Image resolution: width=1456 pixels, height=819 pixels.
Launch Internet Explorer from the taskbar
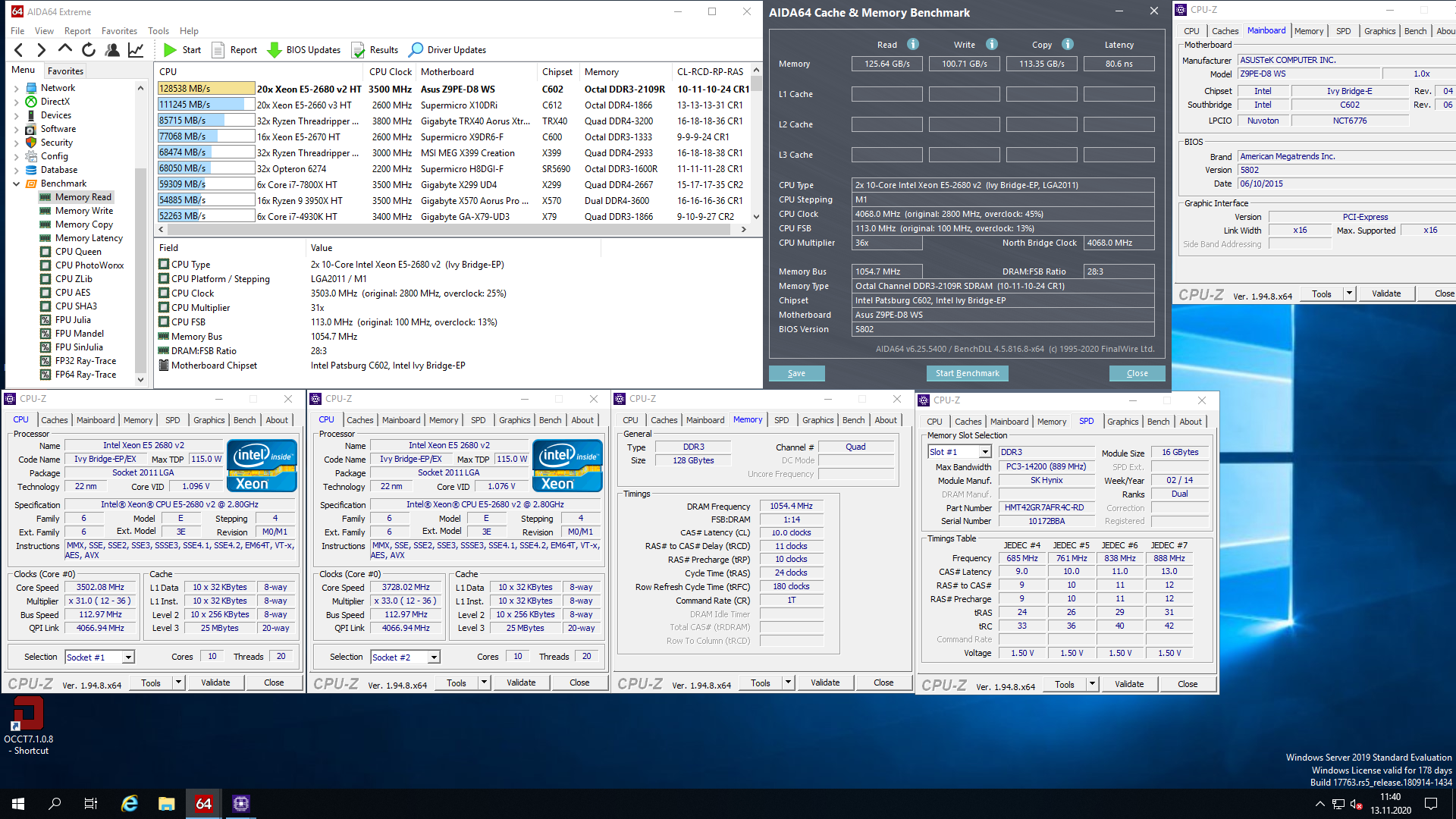coord(130,804)
